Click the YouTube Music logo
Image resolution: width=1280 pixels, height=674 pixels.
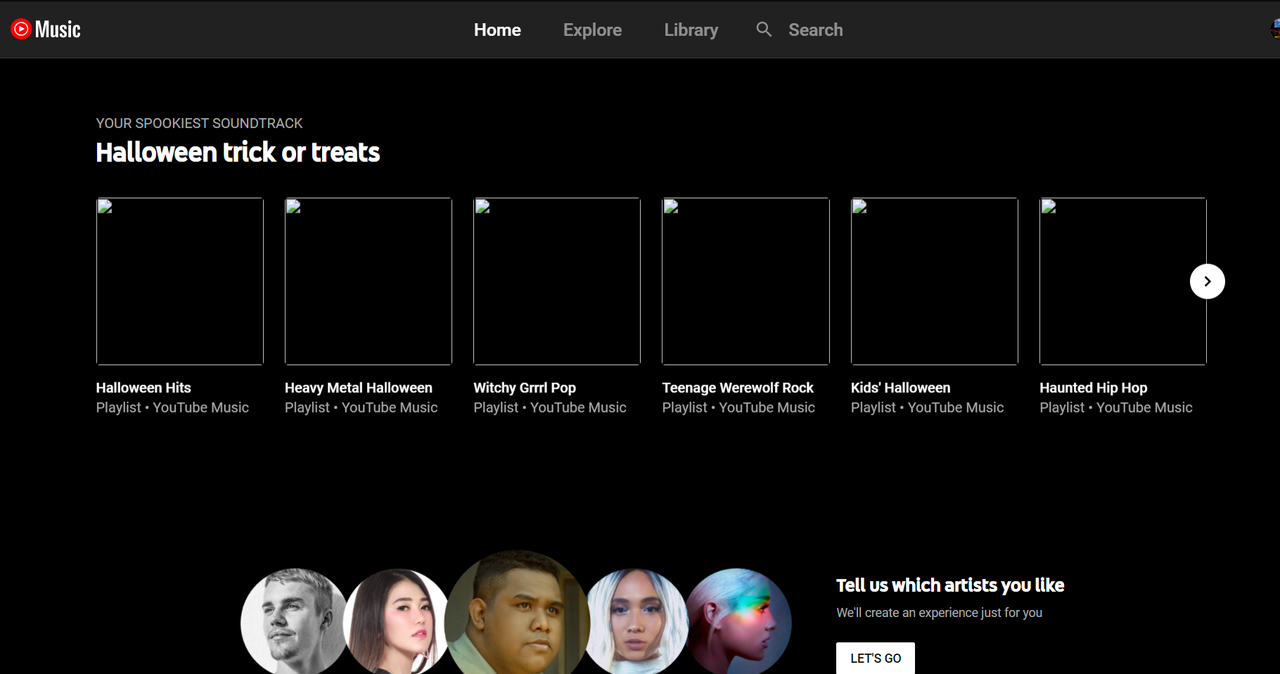pyautogui.click(x=46, y=30)
